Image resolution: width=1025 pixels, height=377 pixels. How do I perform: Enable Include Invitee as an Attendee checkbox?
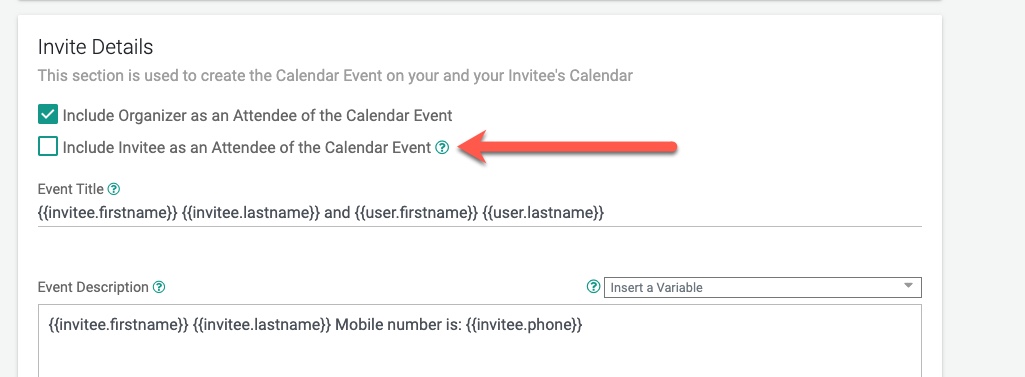click(48, 146)
